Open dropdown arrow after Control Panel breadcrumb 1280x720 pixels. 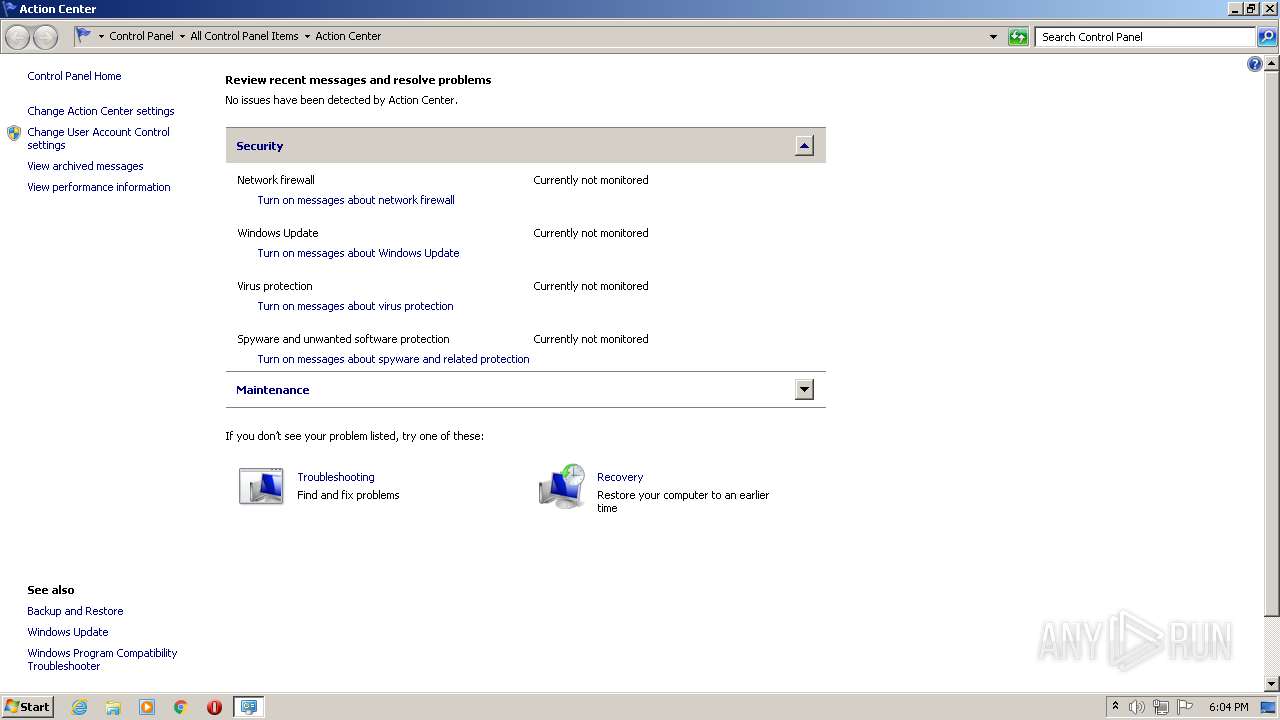pyautogui.click(x=182, y=37)
